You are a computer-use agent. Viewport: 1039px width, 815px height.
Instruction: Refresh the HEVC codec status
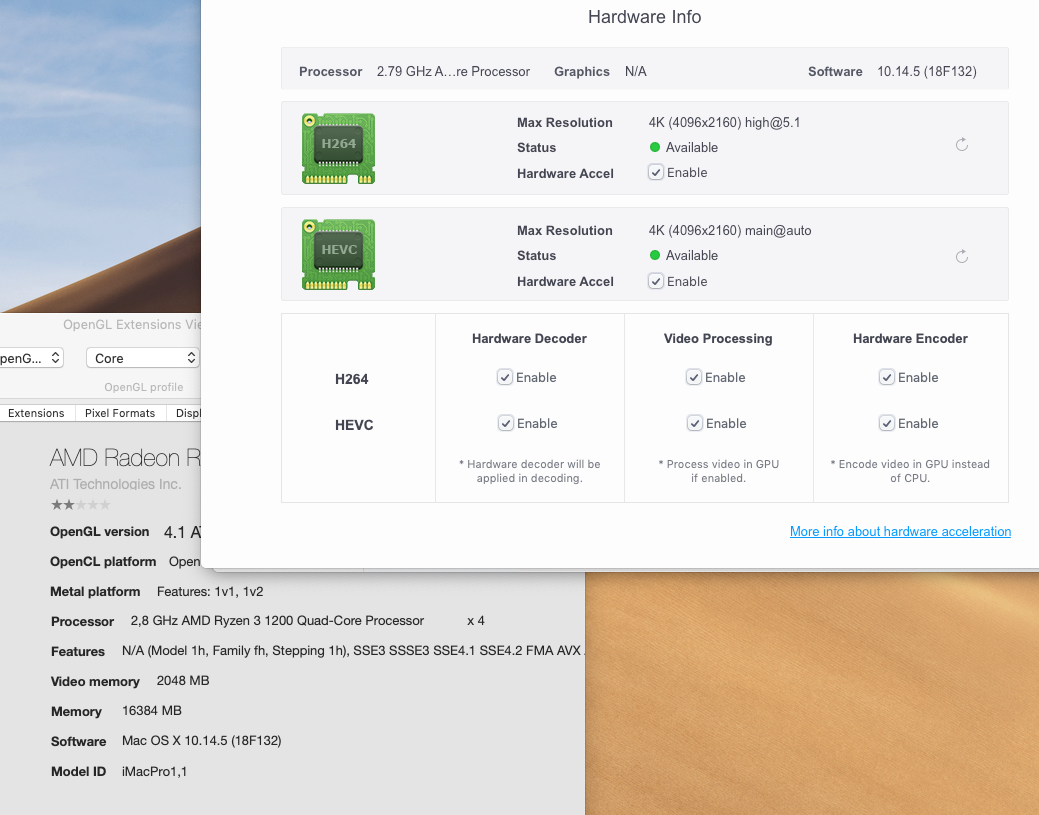click(x=961, y=257)
